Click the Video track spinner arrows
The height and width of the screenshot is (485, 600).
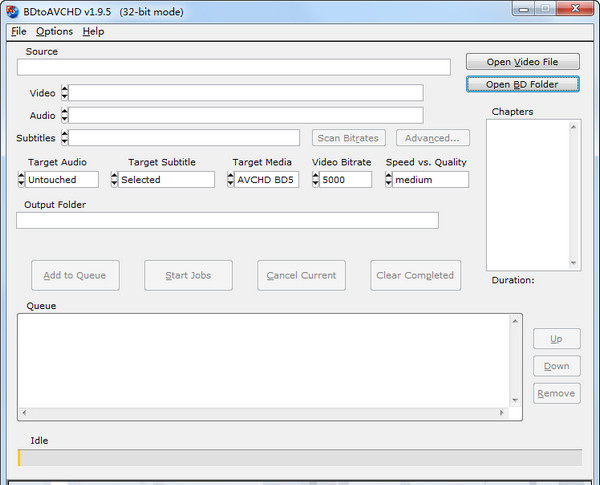click(65, 93)
